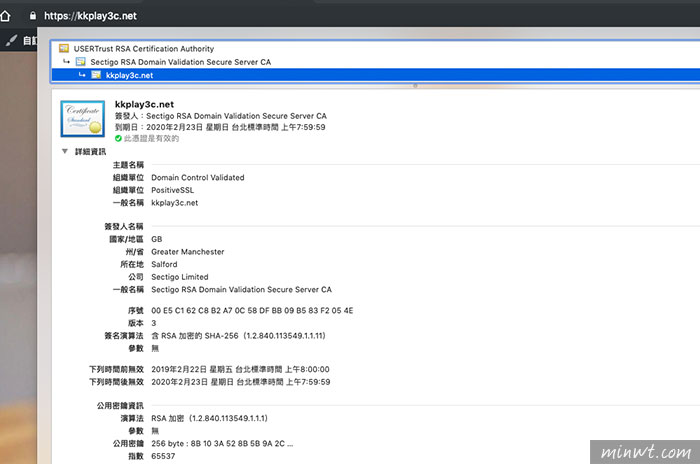
Task: Click the Sectigo intermediate certificate icon
Action: [x=80, y=62]
